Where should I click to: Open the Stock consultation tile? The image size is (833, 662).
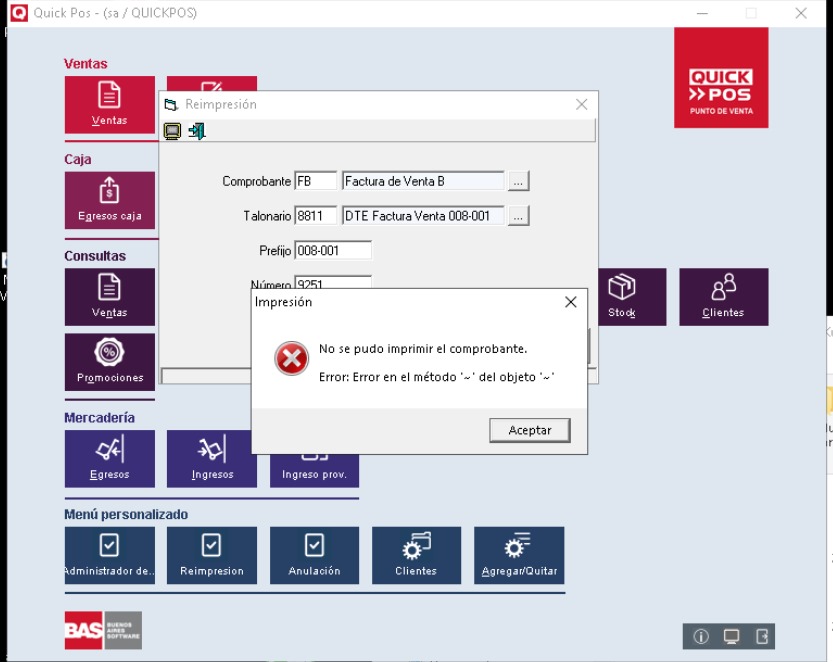point(621,297)
